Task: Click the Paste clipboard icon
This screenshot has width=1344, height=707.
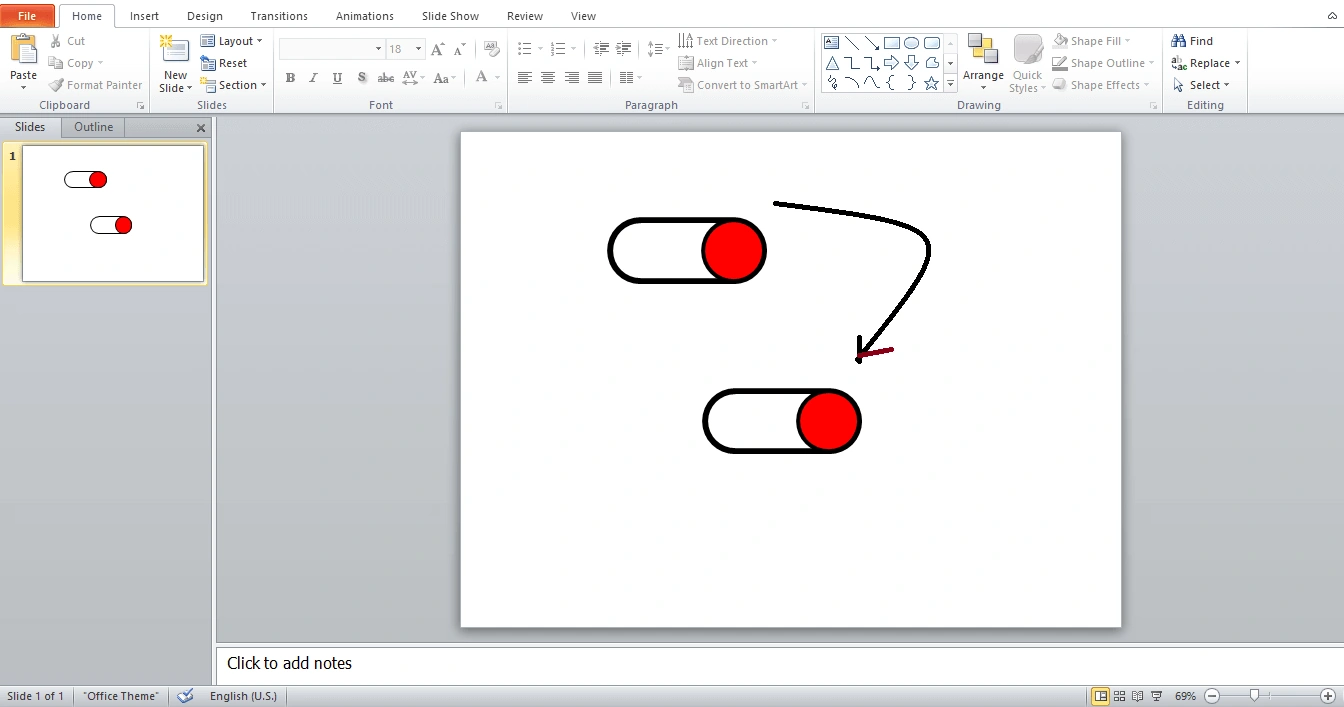Action: tap(23, 50)
